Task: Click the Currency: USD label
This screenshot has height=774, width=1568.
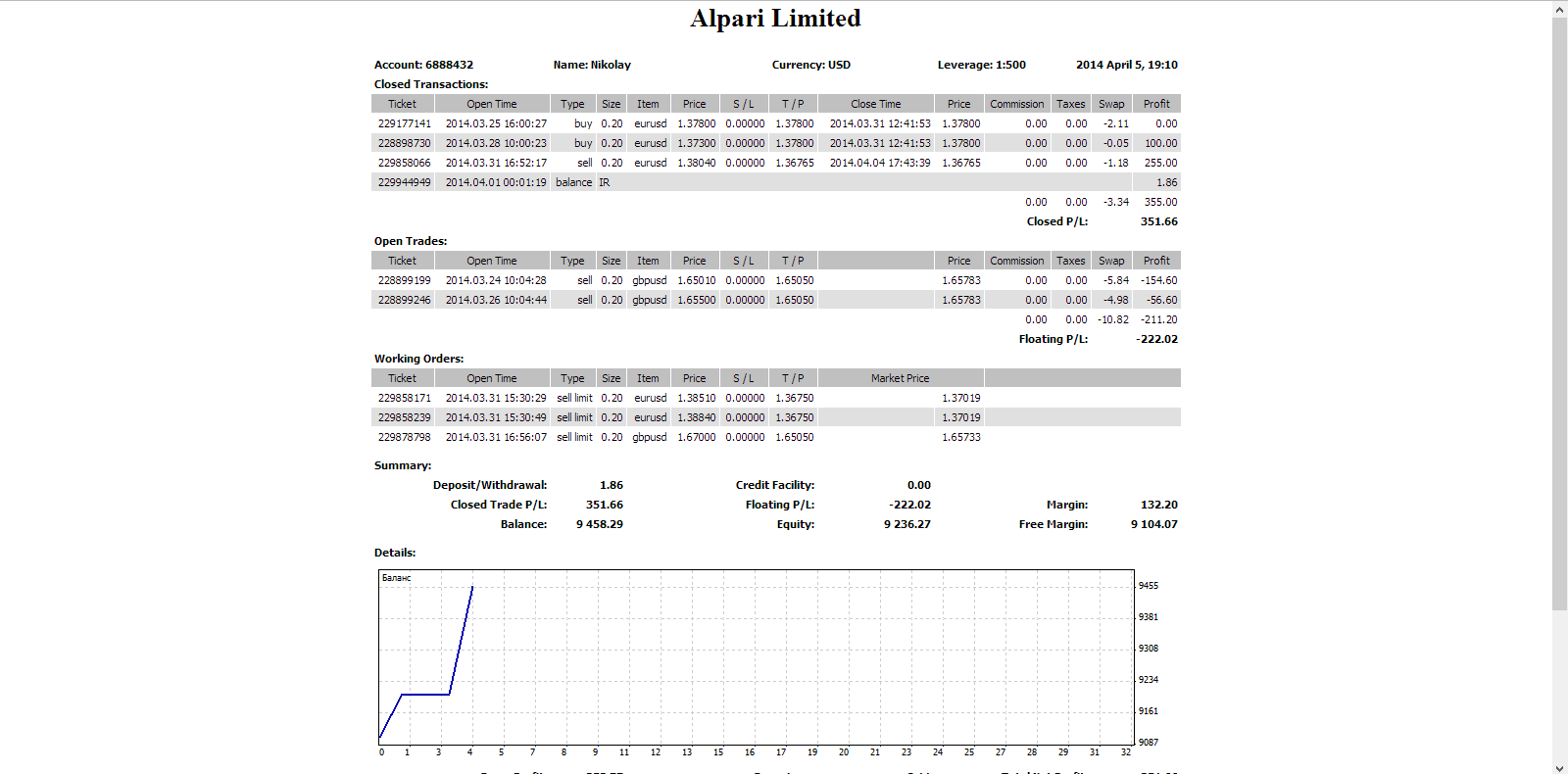Action: pos(811,65)
